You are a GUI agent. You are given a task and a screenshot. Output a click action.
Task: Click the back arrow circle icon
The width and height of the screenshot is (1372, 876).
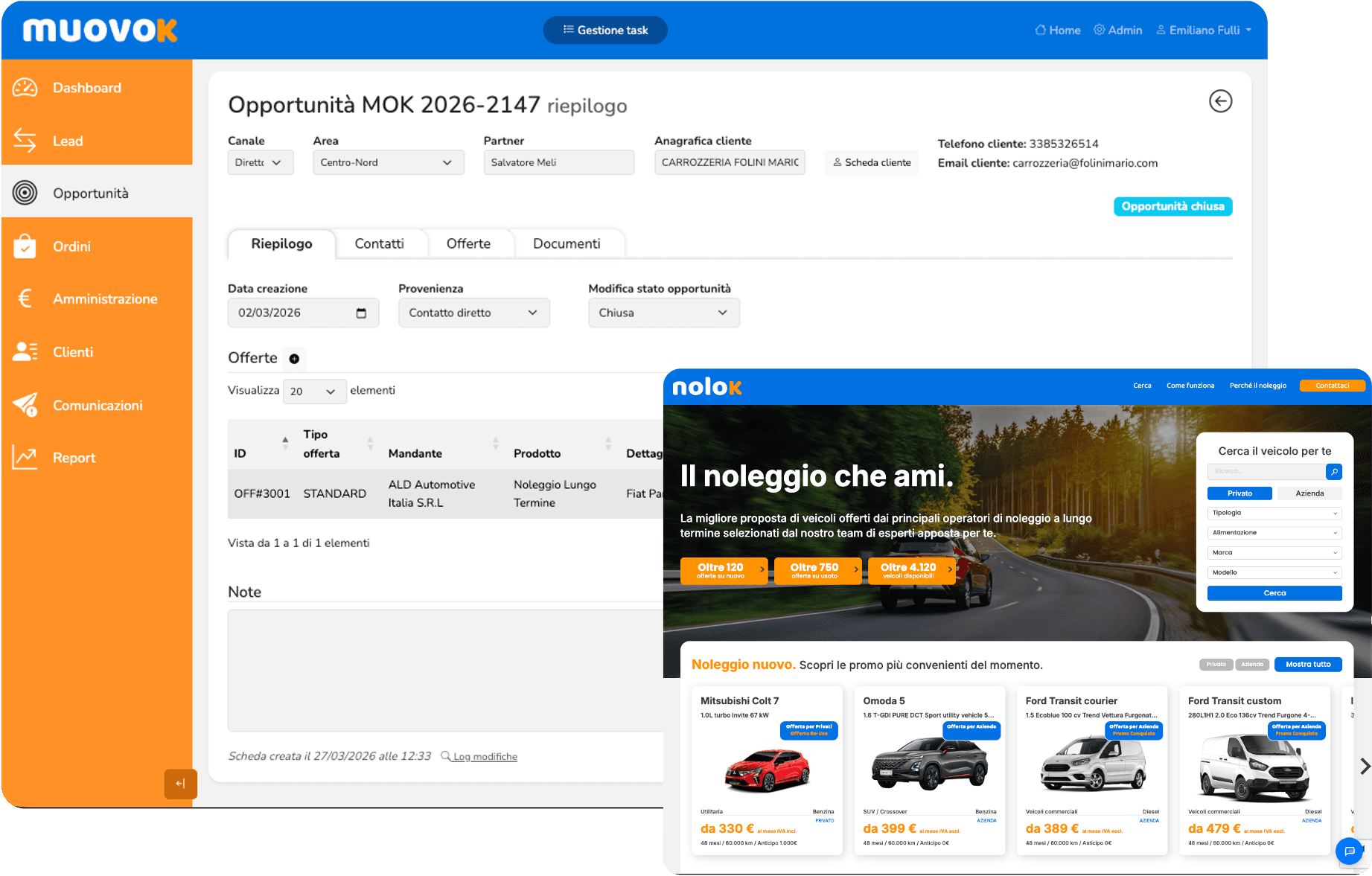click(1220, 101)
